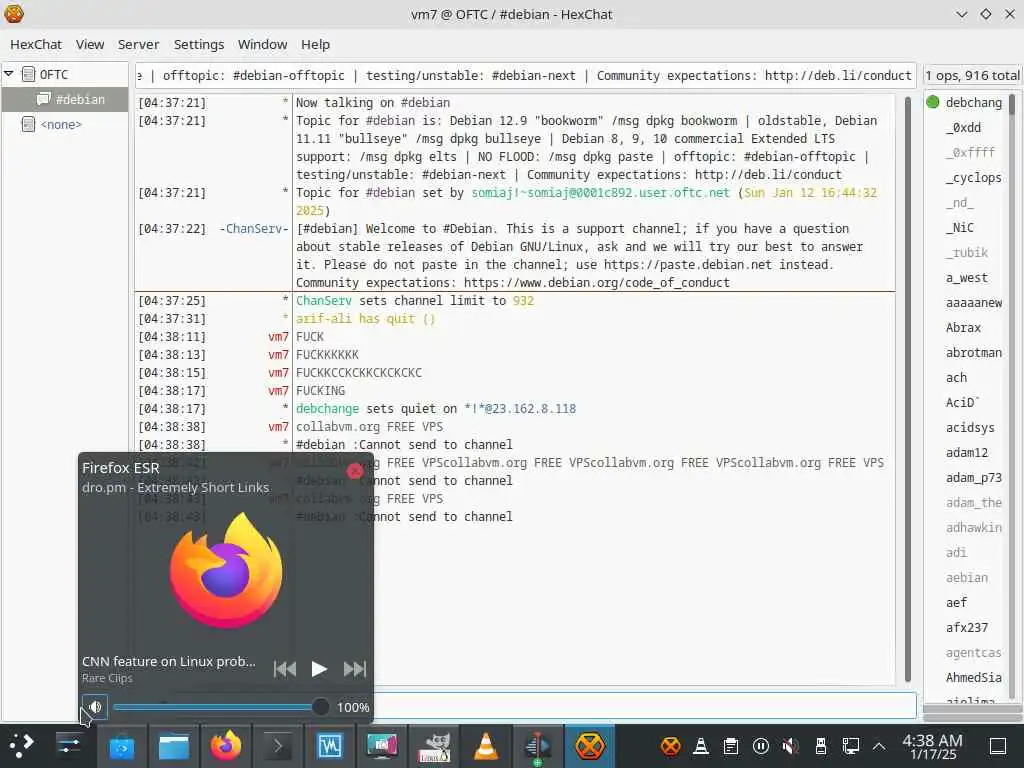Click the show desktop button on the panel
This screenshot has width=1024, height=768.
[998, 745]
